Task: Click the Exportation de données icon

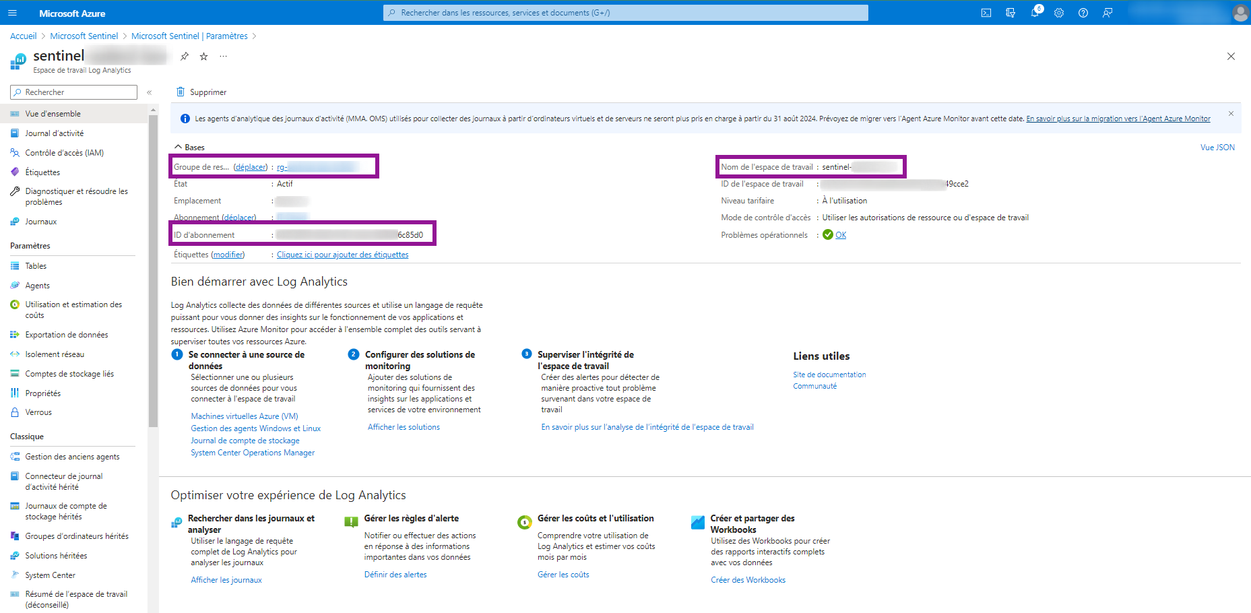Action: pyautogui.click(x=15, y=335)
